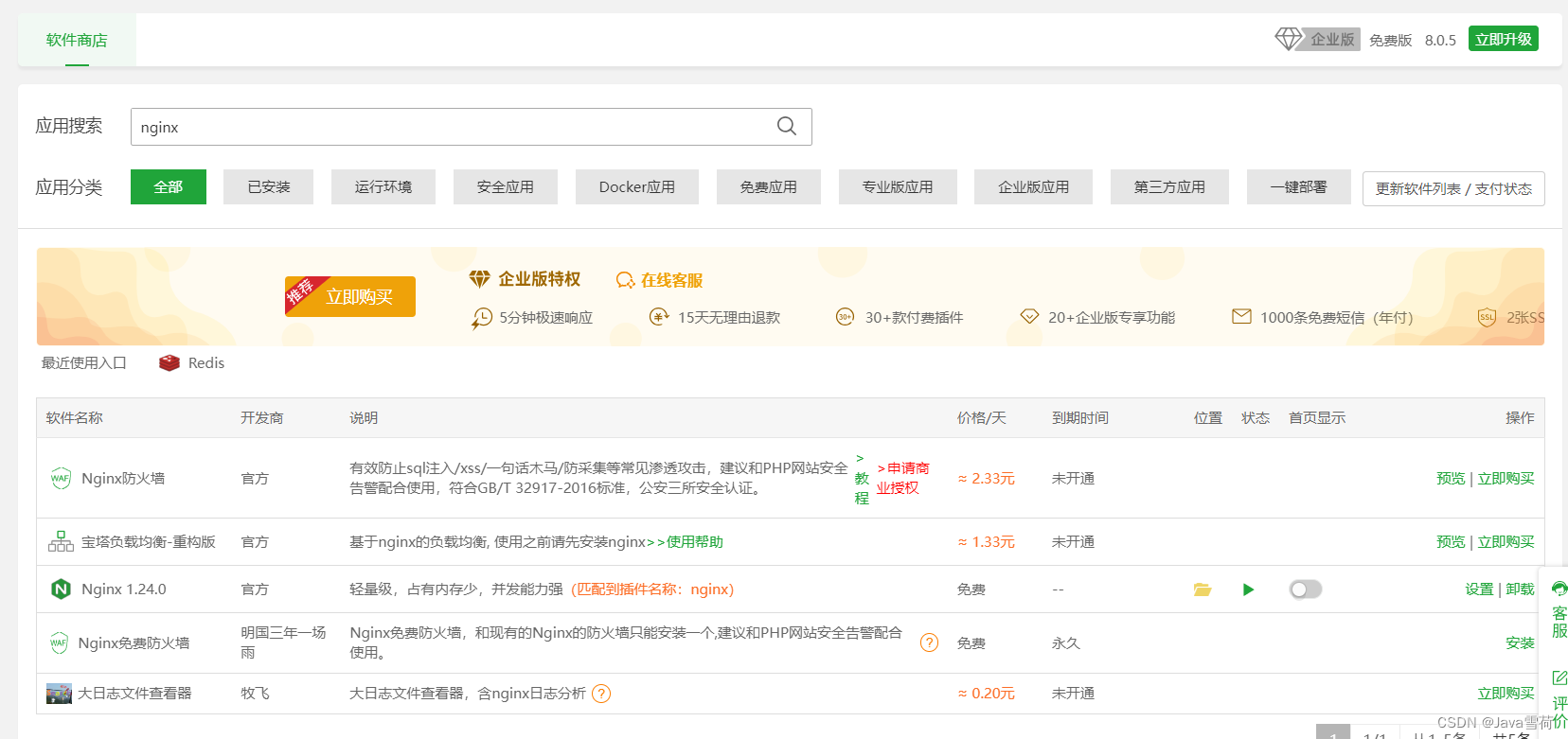Open the >教程 link for Nginx防火墙
Viewport: 1568px width, 739px height.
862,478
